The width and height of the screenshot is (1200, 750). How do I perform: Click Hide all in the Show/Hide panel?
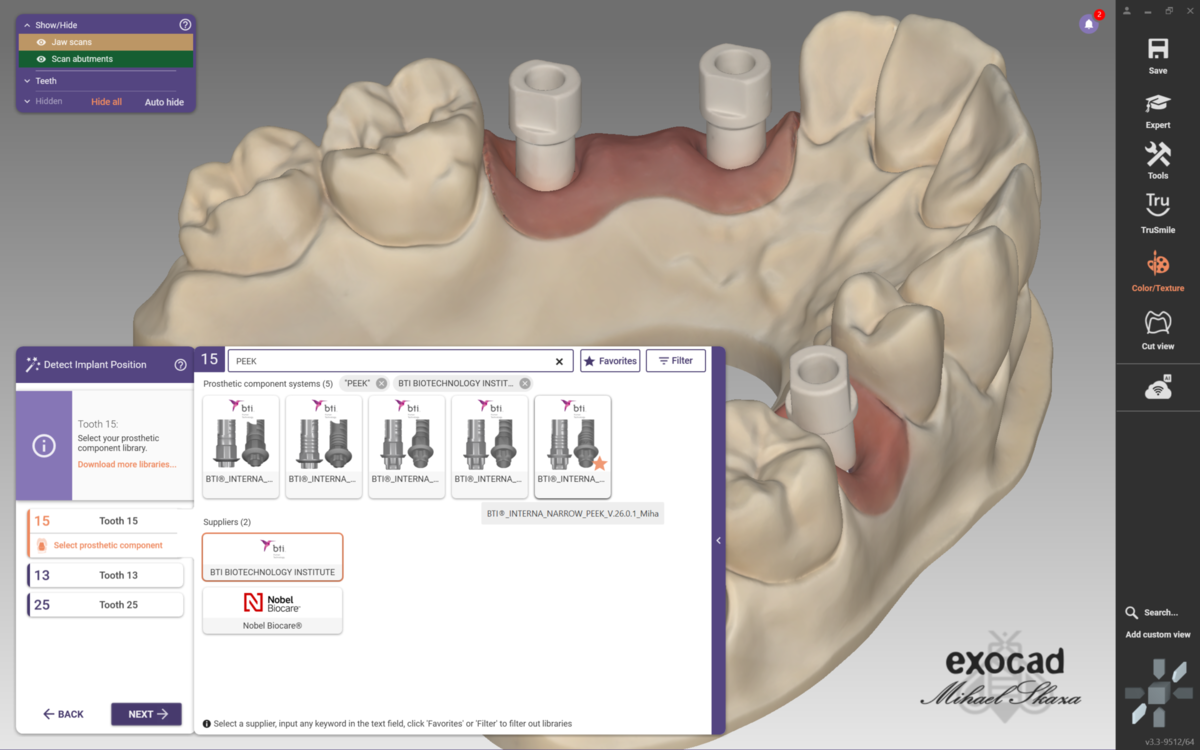(x=106, y=102)
